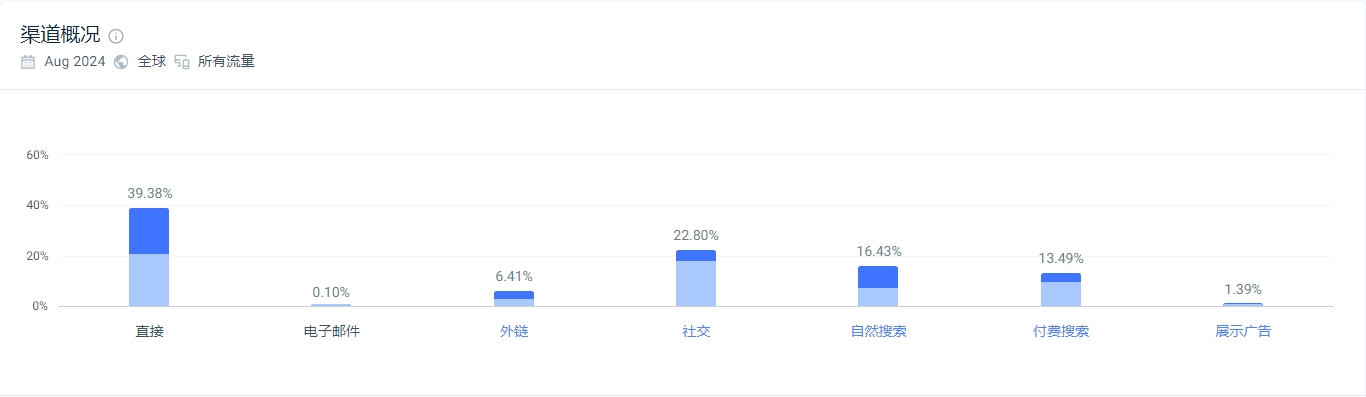Click the 外链 bar in the chart
The width and height of the screenshot is (1366, 397).
click(514, 299)
